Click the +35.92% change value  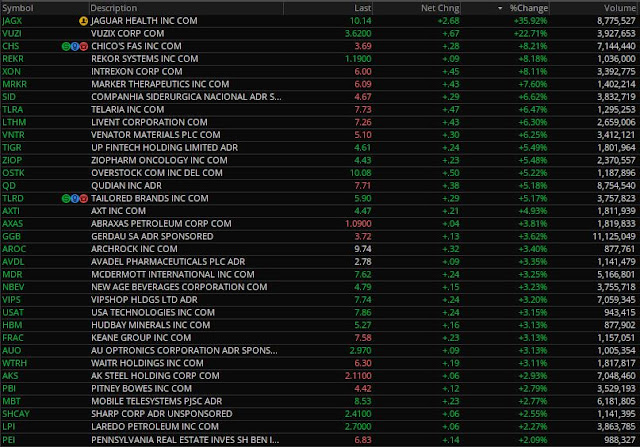click(x=531, y=21)
